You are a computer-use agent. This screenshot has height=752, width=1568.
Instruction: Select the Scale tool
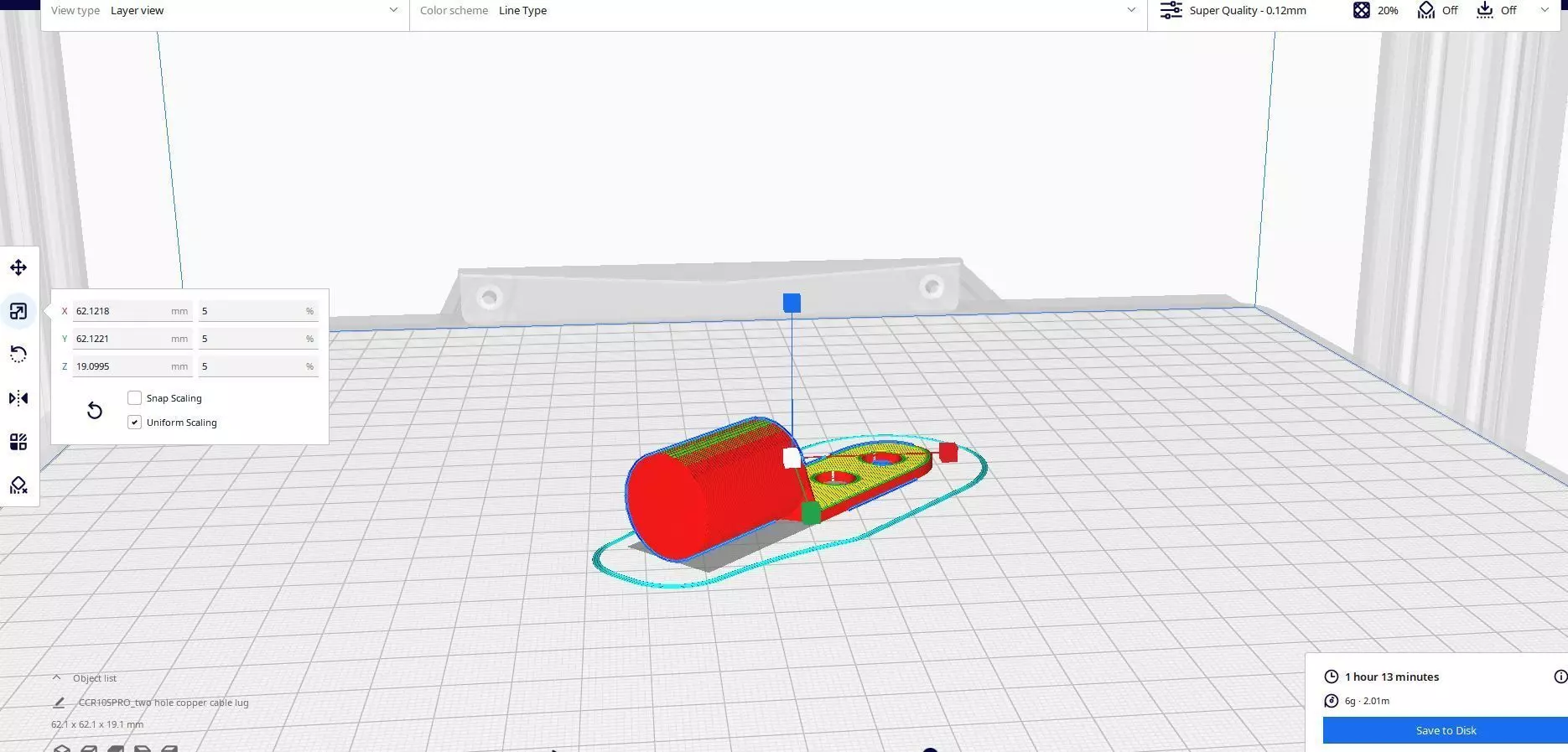point(18,312)
